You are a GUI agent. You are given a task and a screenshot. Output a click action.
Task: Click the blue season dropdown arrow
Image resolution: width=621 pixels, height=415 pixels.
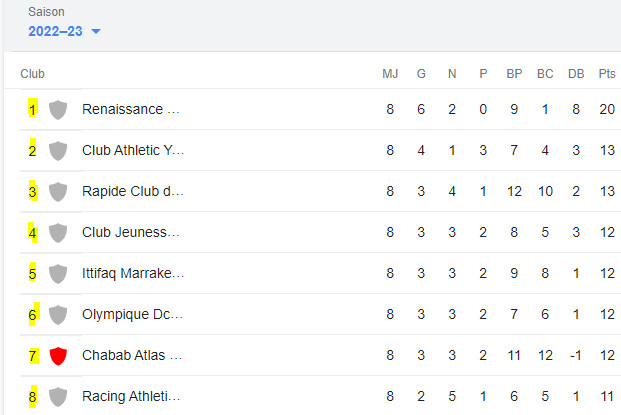point(96,32)
